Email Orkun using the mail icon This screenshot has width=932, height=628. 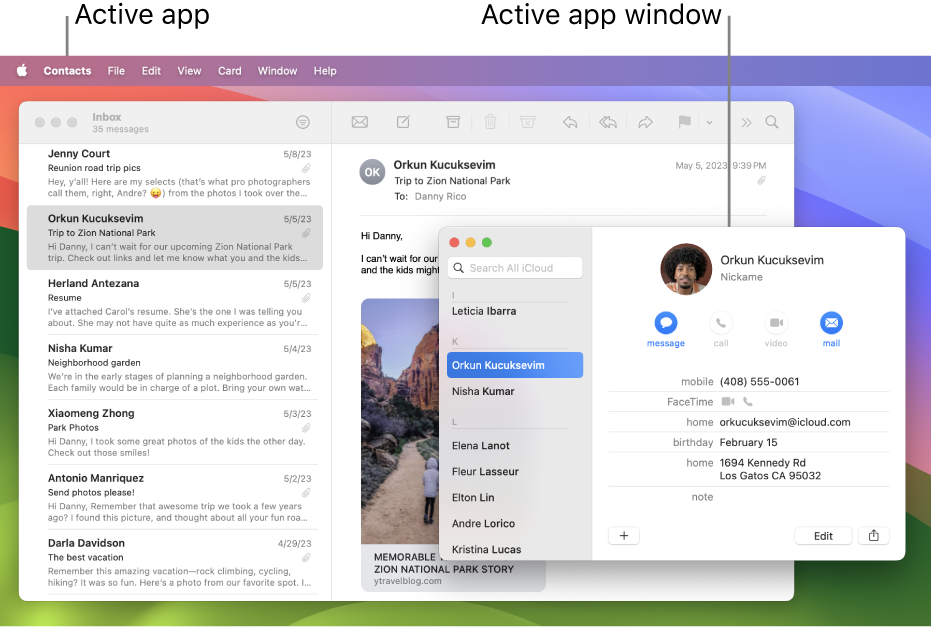click(x=831, y=324)
